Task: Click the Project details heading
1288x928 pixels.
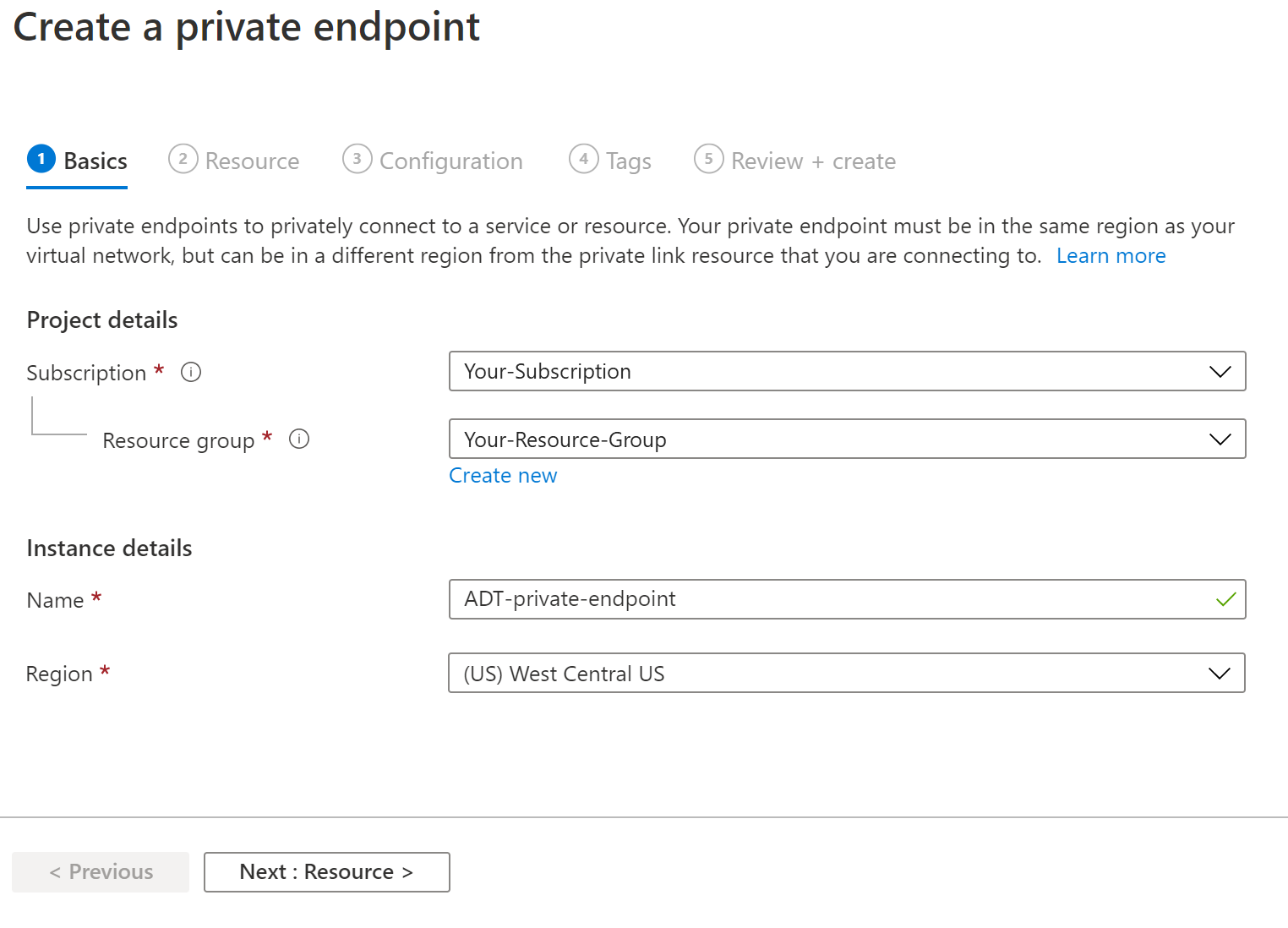Action: 102,320
